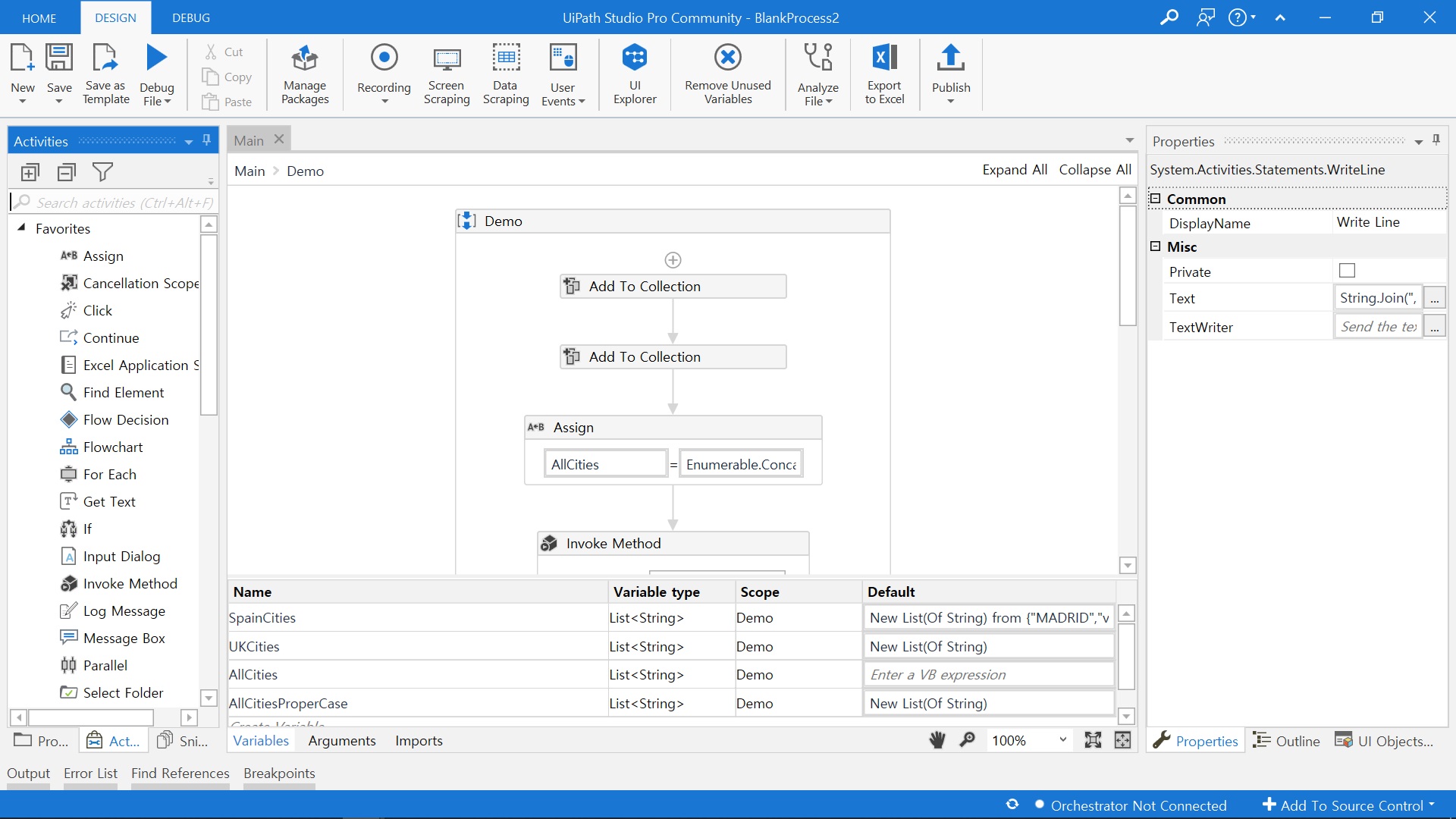The width and height of the screenshot is (1456, 819).
Task: Collapse the Favorites tree node
Action: tap(22, 227)
